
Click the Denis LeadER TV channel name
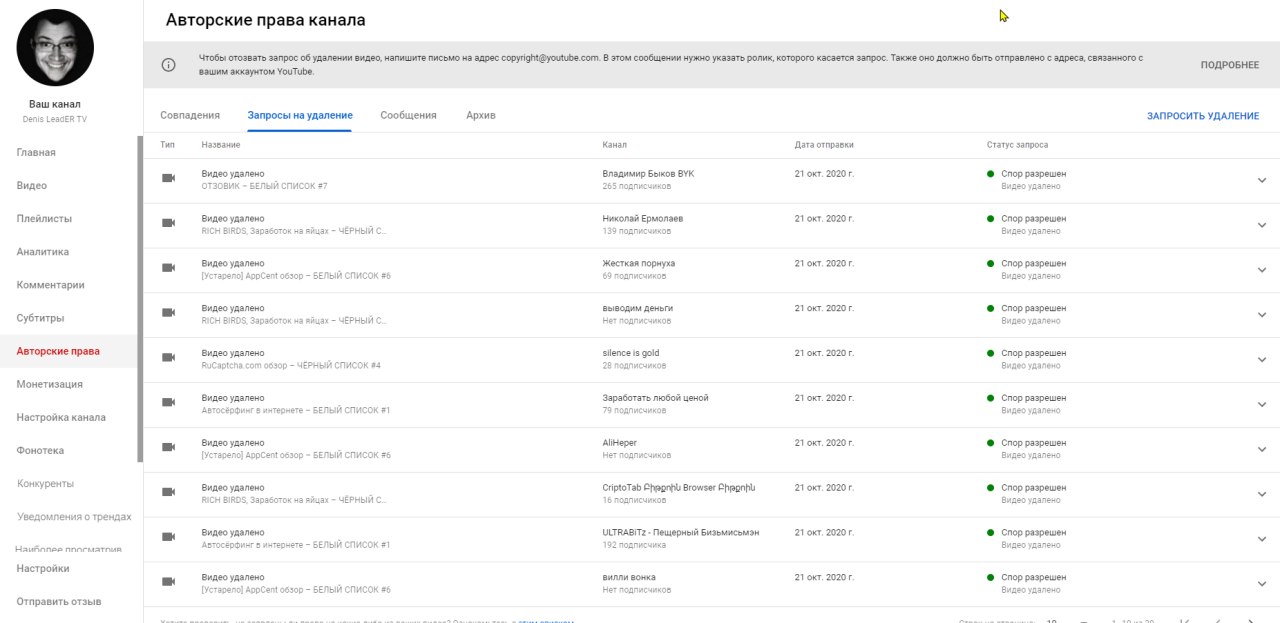point(55,119)
